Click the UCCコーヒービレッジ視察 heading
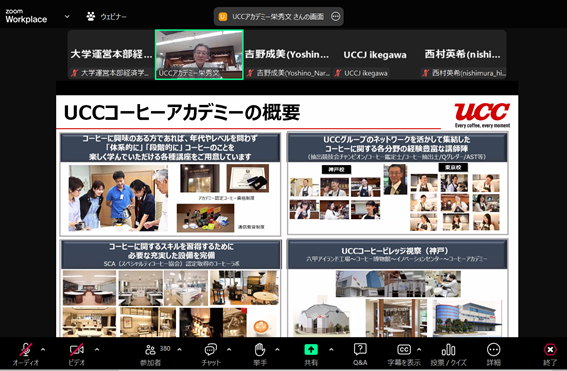 pos(395,251)
